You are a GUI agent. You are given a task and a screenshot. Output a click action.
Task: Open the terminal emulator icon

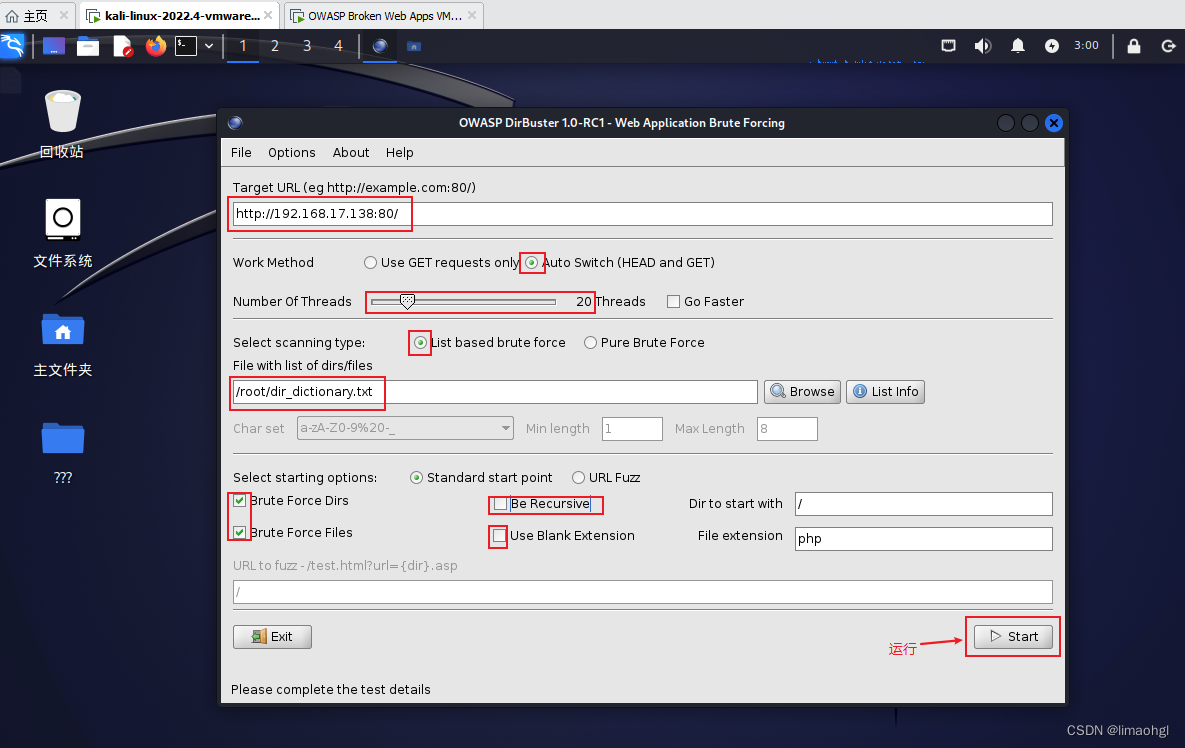click(x=186, y=46)
